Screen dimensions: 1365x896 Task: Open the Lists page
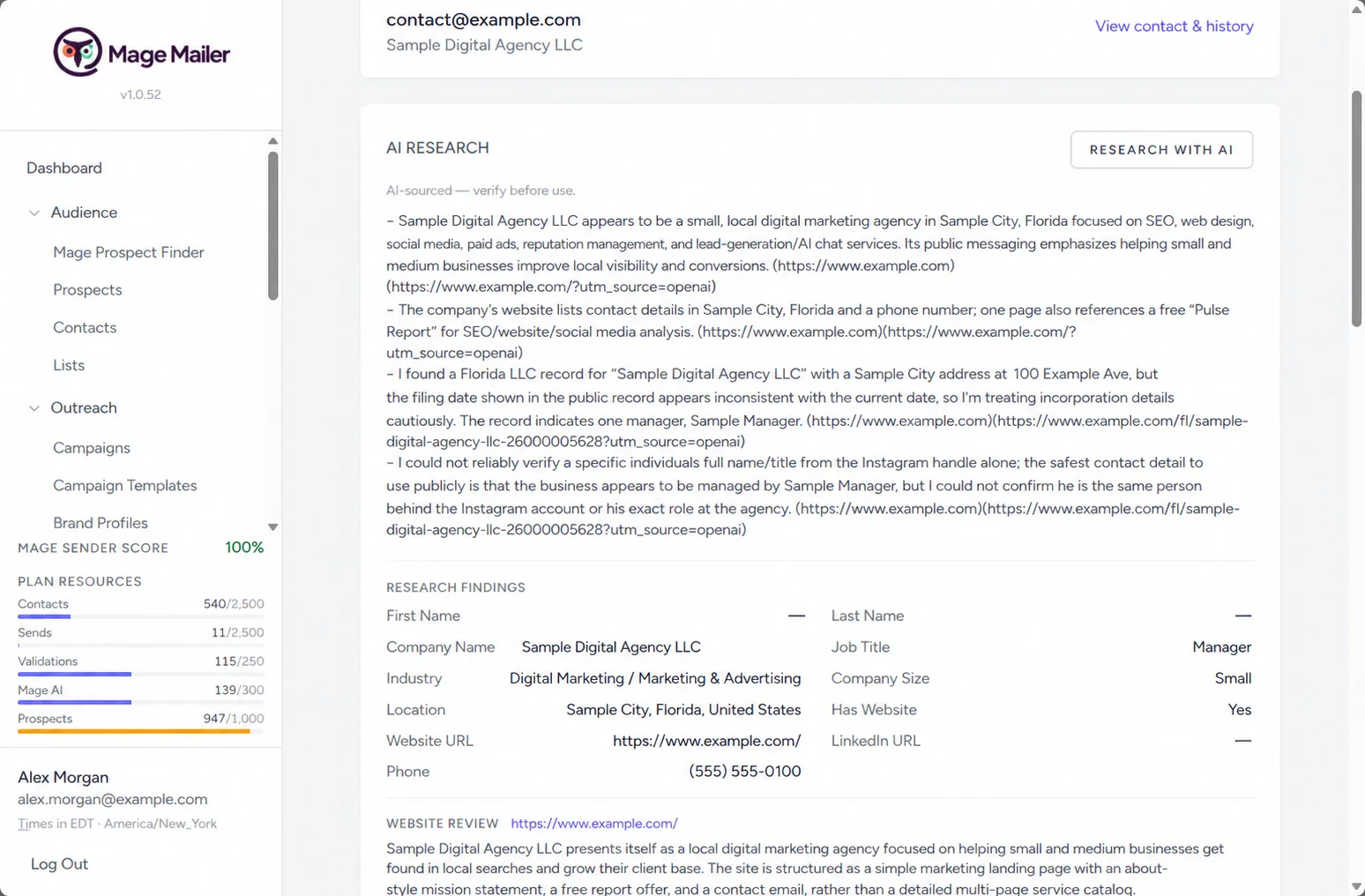[x=69, y=365]
